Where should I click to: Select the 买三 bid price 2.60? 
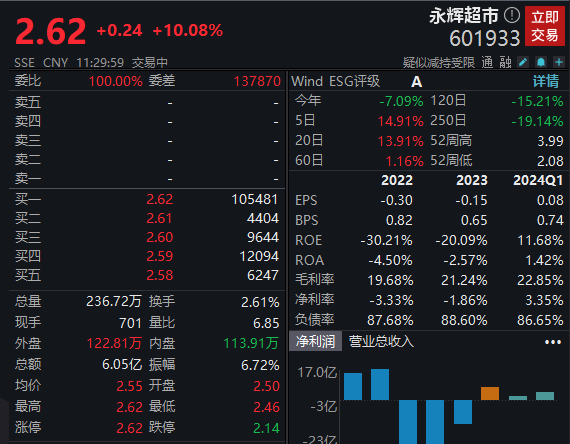(x=160, y=237)
